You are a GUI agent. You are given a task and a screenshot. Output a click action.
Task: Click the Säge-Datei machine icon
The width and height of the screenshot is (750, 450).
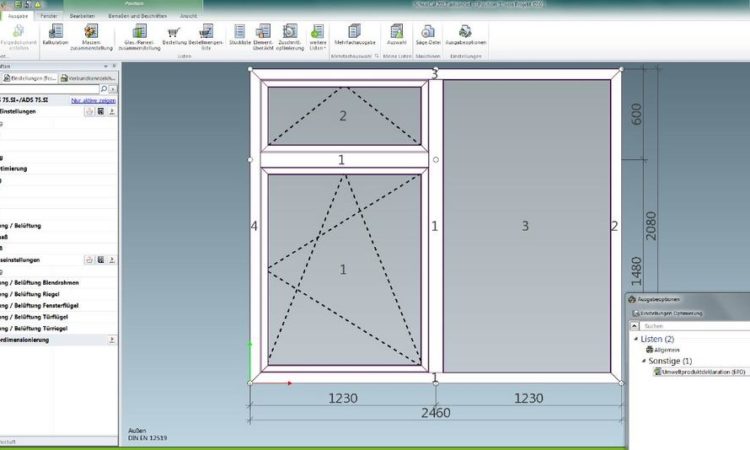427,36
